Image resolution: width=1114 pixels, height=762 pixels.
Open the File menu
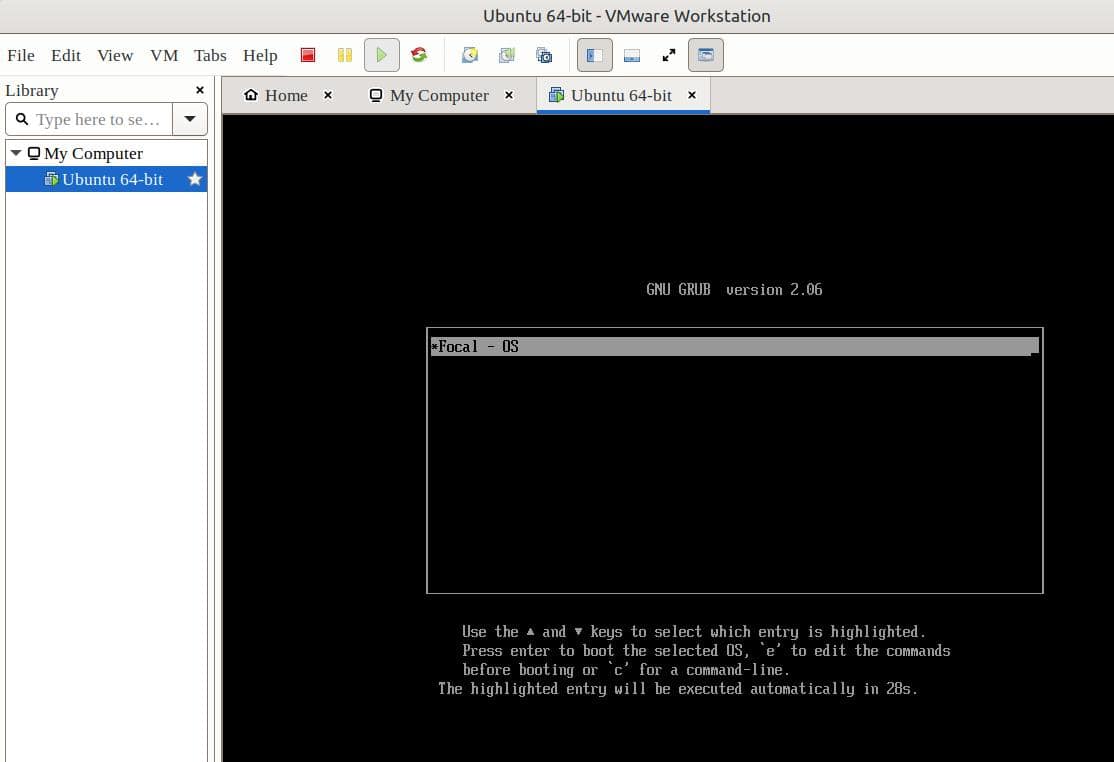pos(21,55)
